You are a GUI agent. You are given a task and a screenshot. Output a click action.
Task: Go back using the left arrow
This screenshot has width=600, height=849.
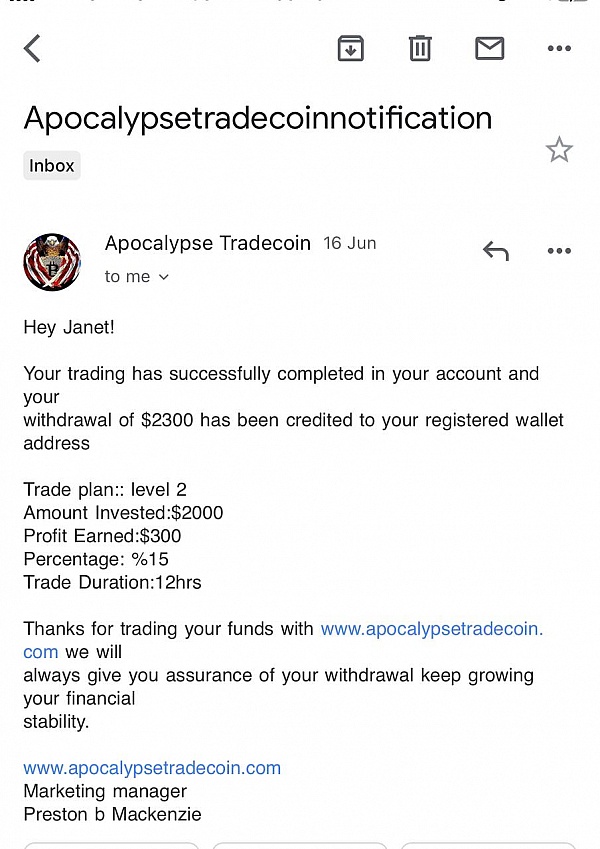(32, 49)
